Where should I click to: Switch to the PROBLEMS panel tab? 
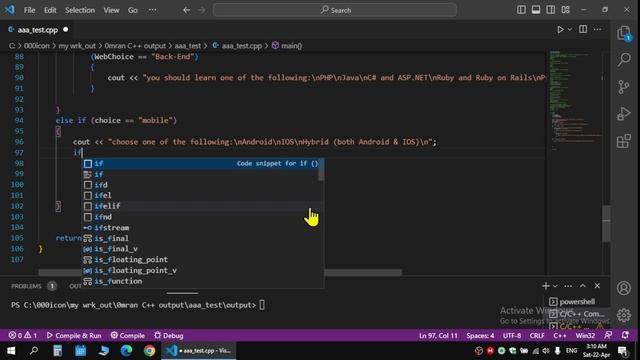pyautogui.click(x=26, y=286)
